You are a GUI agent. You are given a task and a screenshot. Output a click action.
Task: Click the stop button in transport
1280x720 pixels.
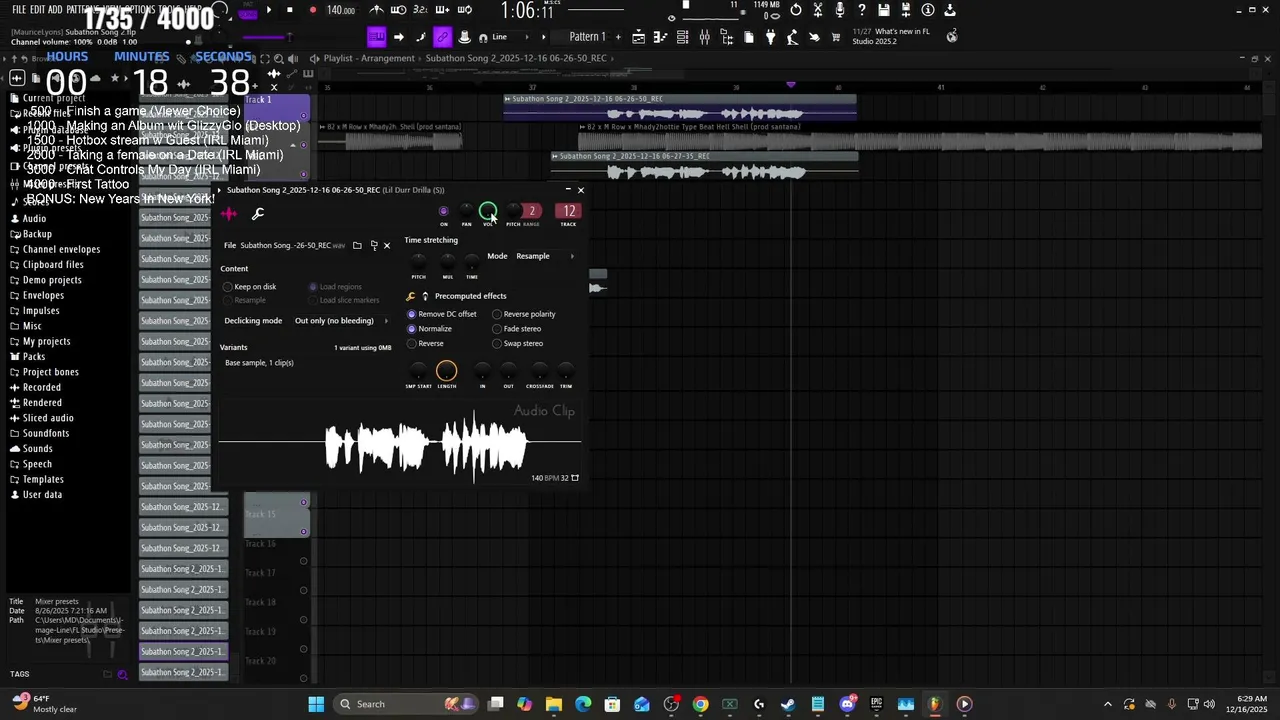coord(290,10)
